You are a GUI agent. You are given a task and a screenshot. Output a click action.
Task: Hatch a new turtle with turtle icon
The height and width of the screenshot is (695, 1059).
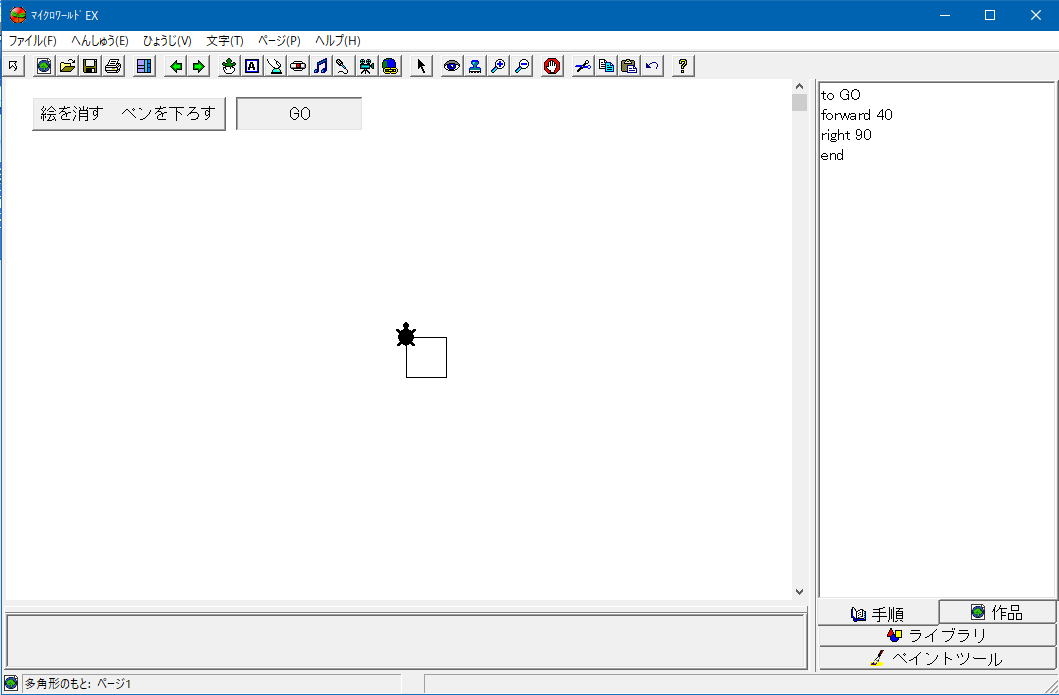click(229, 66)
